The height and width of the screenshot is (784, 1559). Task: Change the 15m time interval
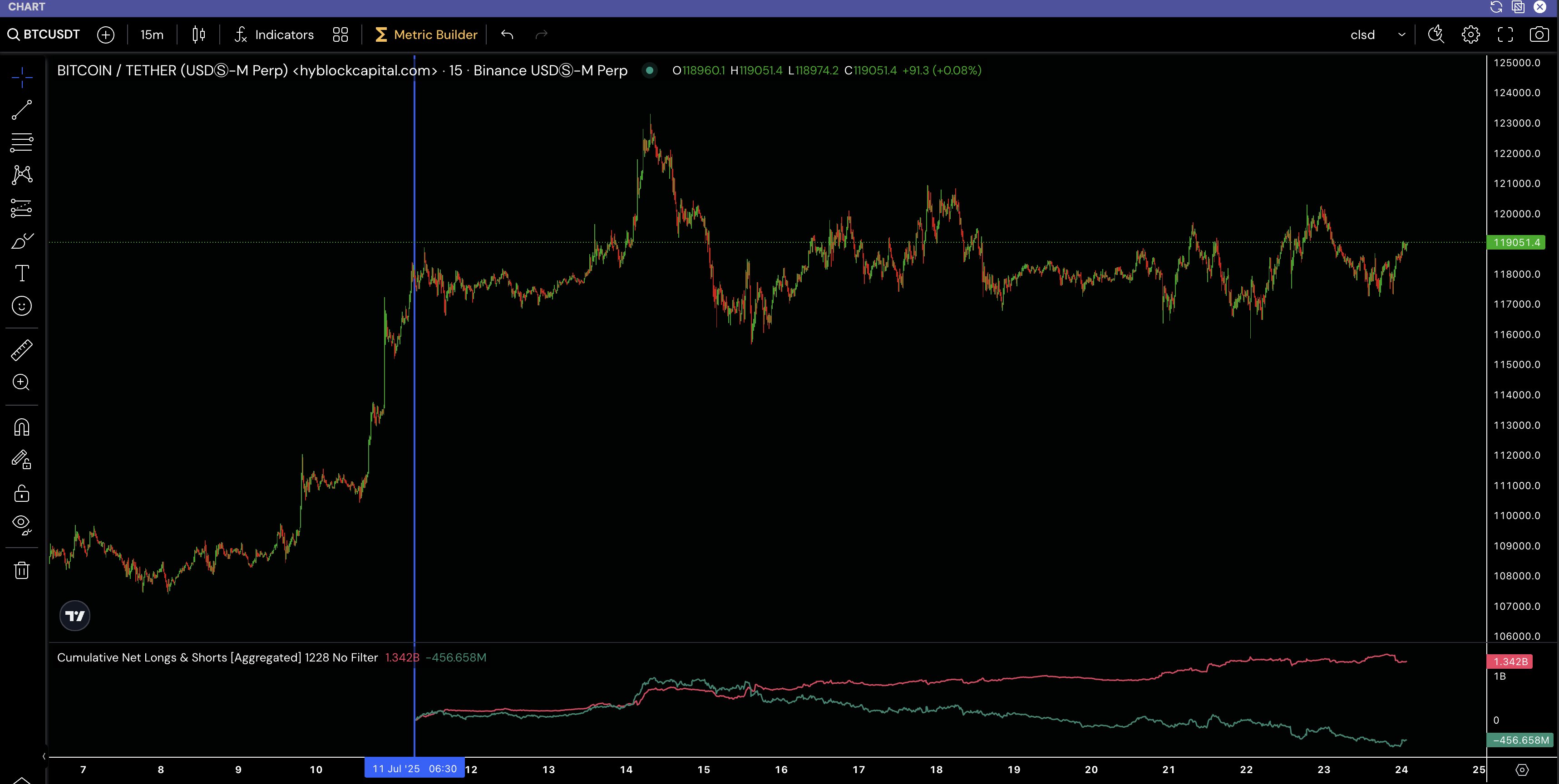tap(152, 34)
